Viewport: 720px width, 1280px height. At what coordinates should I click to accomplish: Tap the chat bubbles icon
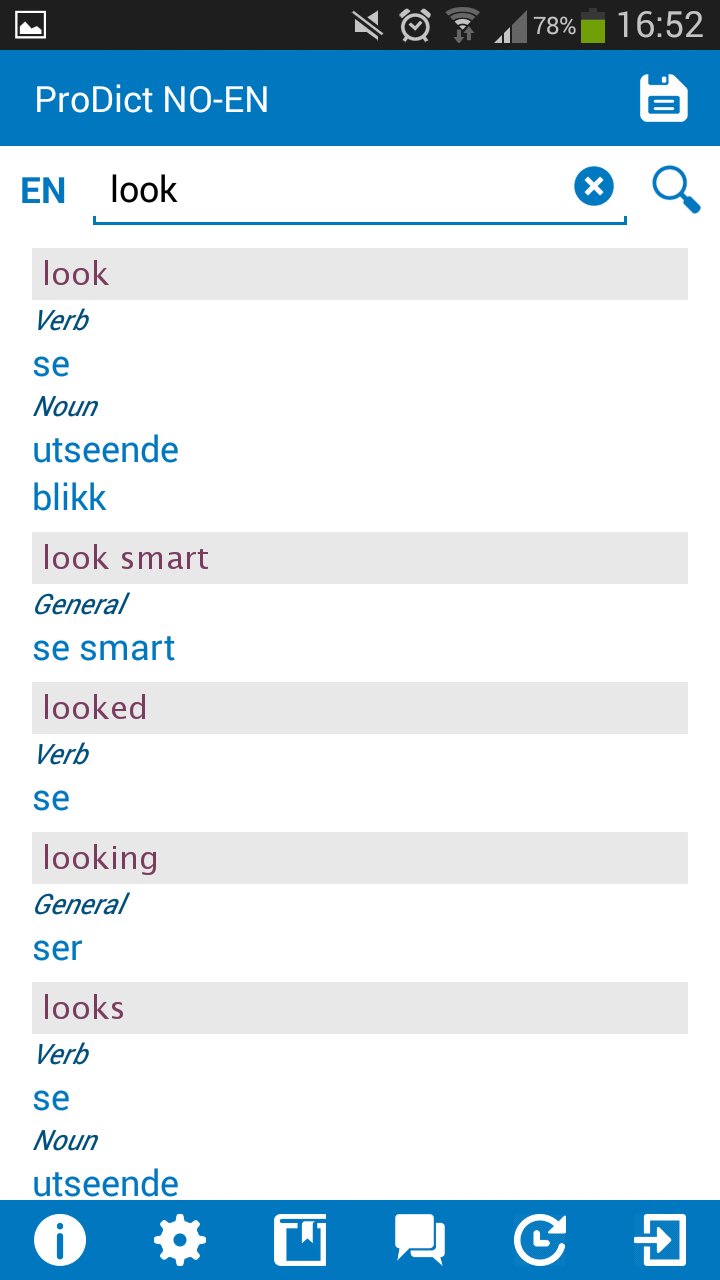click(x=420, y=1240)
